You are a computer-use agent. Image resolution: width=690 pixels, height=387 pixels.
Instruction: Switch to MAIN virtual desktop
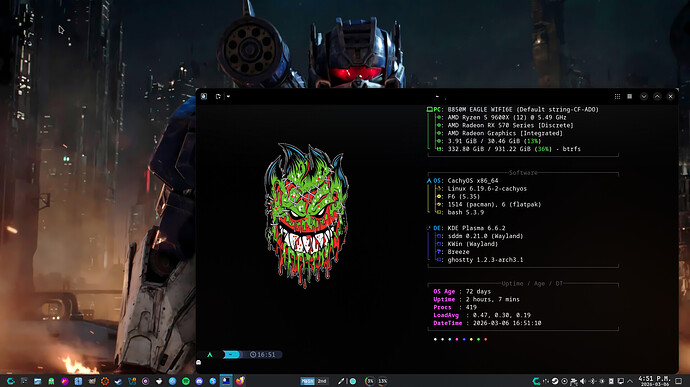[308, 381]
